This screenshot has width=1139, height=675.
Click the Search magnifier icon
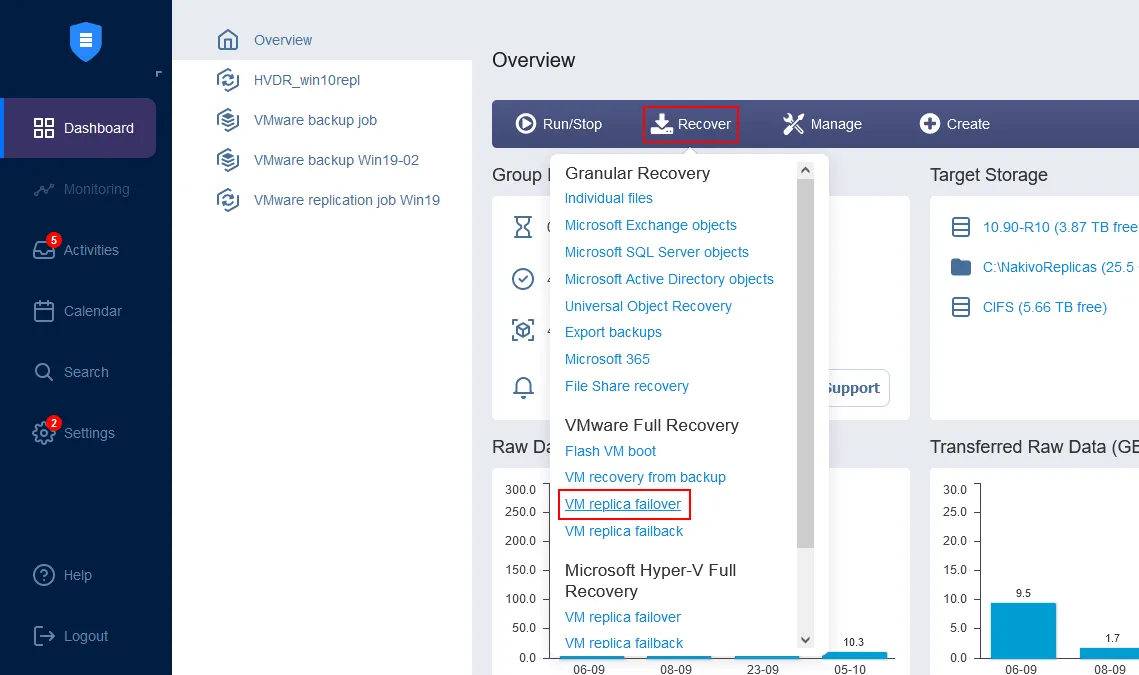coord(44,371)
